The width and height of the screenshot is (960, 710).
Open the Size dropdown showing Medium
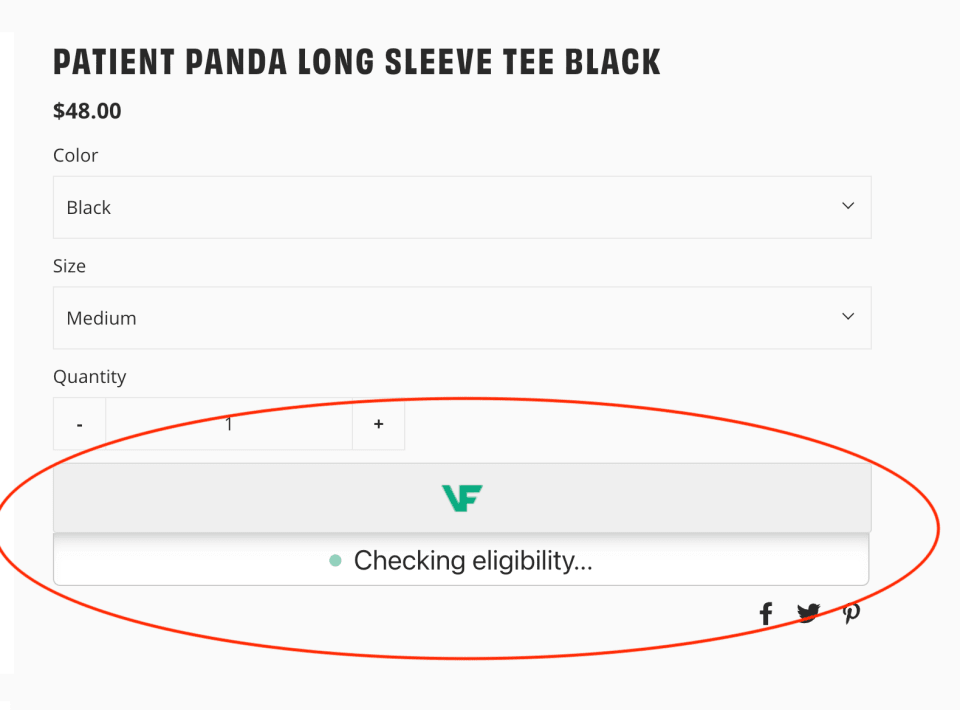[x=461, y=318]
